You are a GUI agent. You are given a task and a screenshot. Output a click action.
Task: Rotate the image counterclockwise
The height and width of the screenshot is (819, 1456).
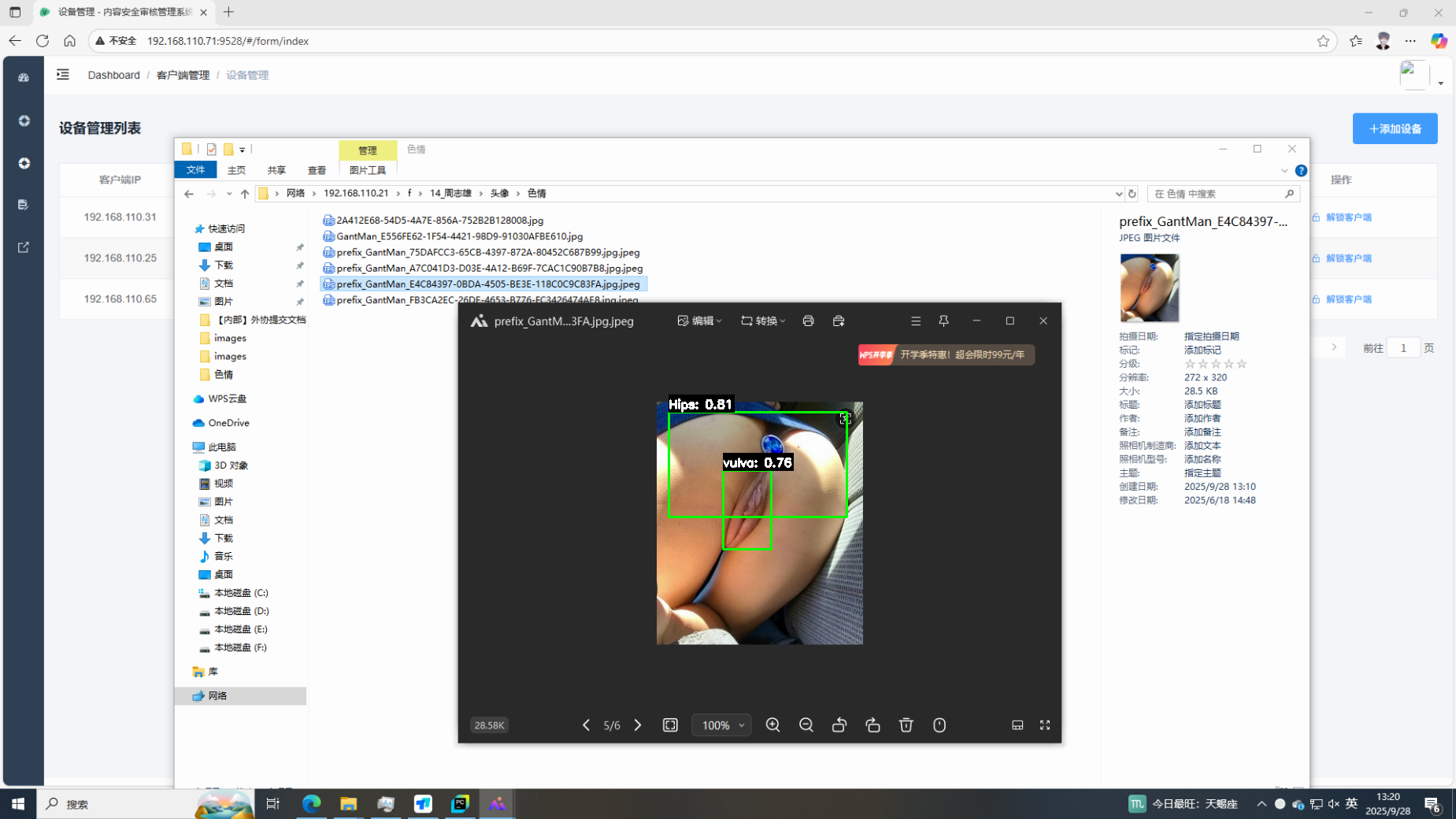[839, 725]
